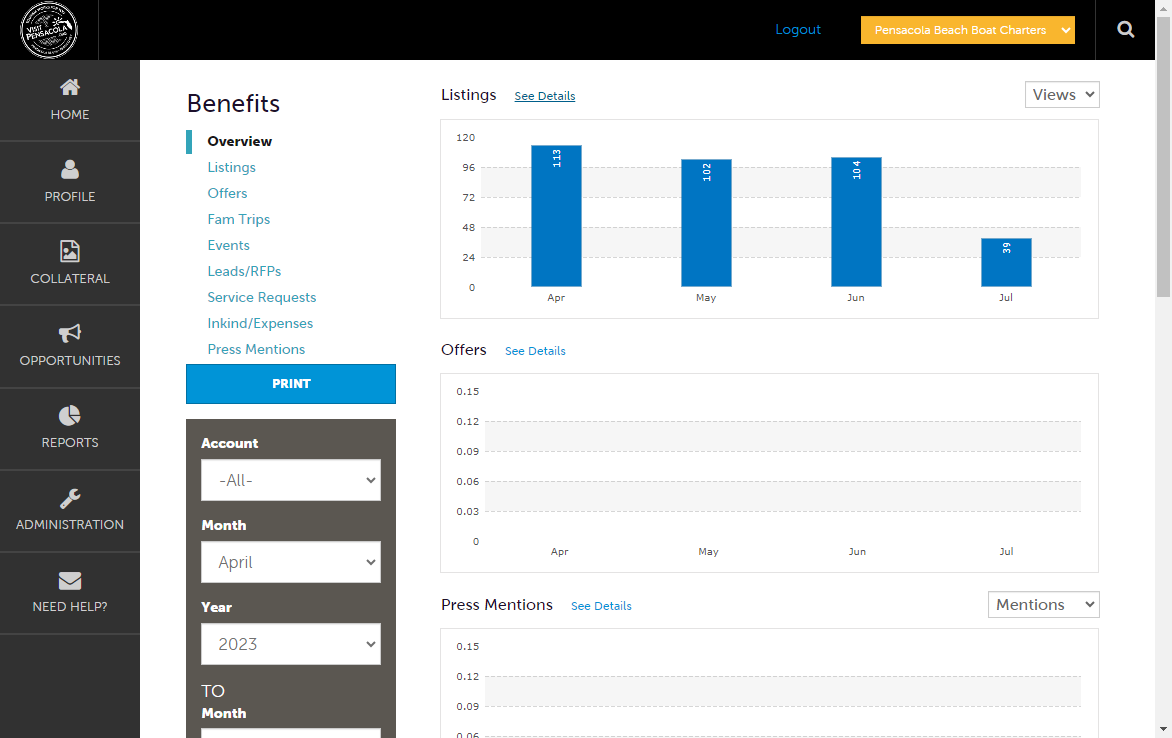This screenshot has width=1172, height=738.
Task: Expand the Pensacola Beach Boat Charters dropdown
Action: 967,30
